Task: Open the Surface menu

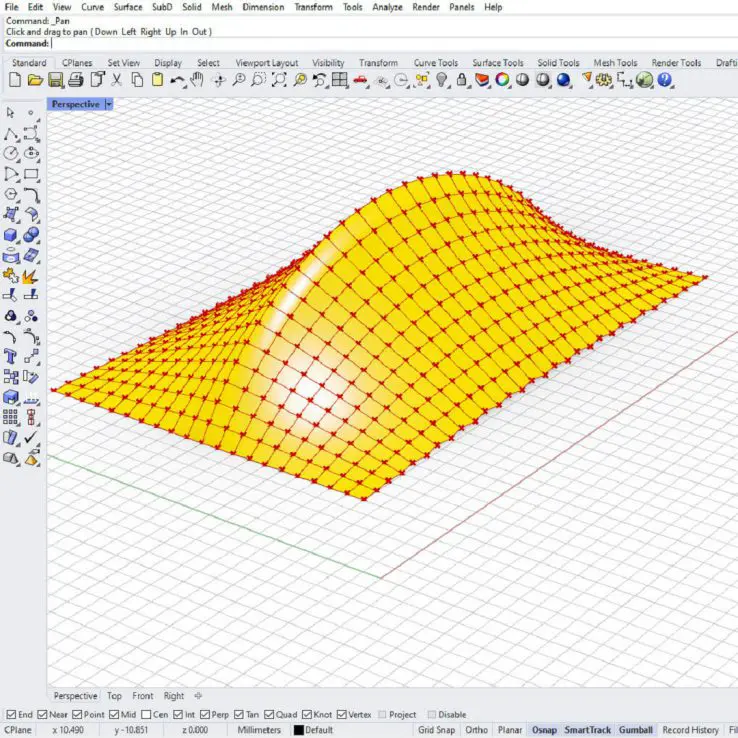Action: pos(127,7)
